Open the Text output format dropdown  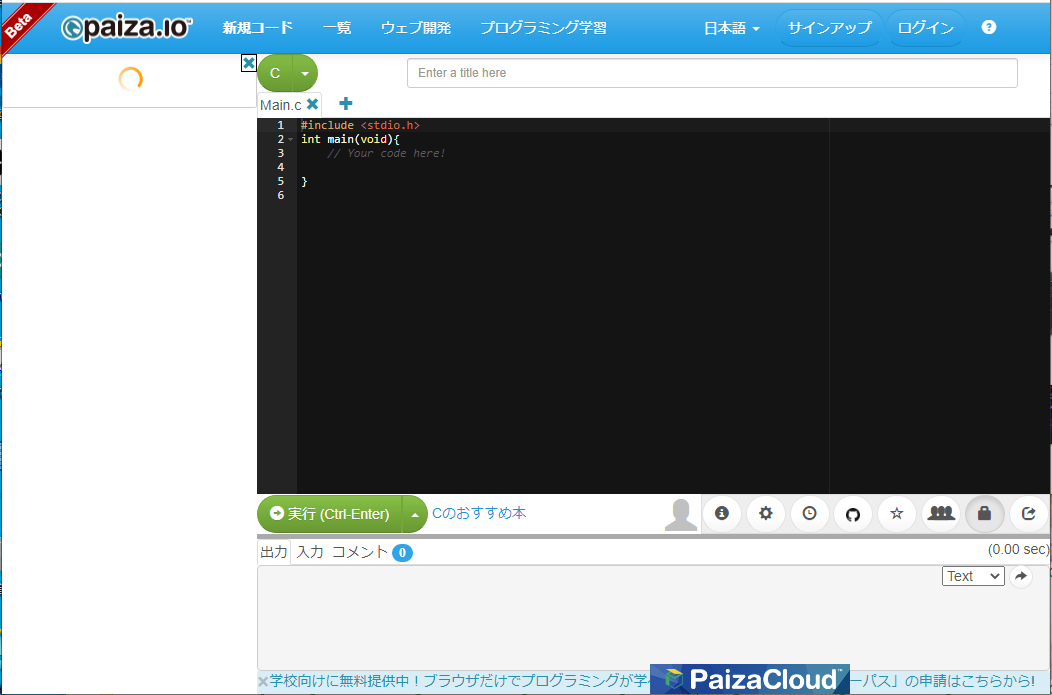(x=973, y=576)
